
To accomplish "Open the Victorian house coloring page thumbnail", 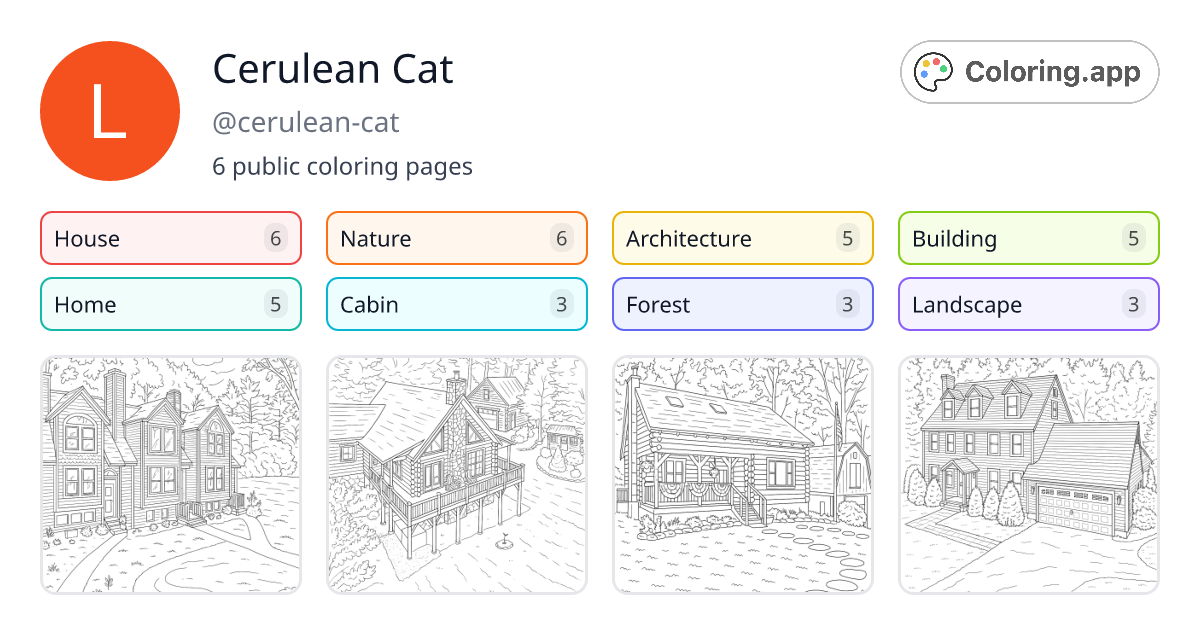I will click(x=170, y=474).
